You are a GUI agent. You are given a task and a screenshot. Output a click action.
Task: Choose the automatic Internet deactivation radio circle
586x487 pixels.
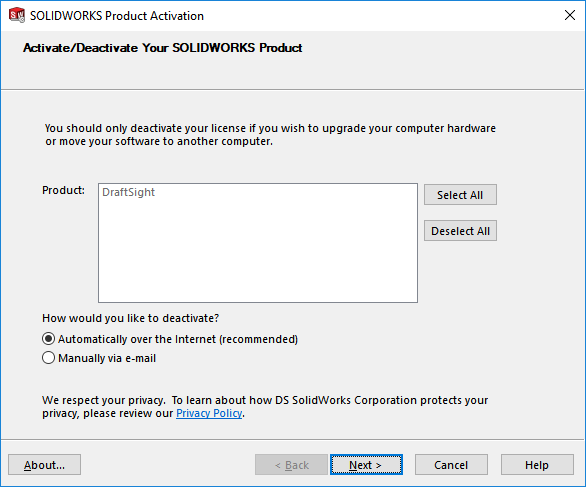point(49,339)
